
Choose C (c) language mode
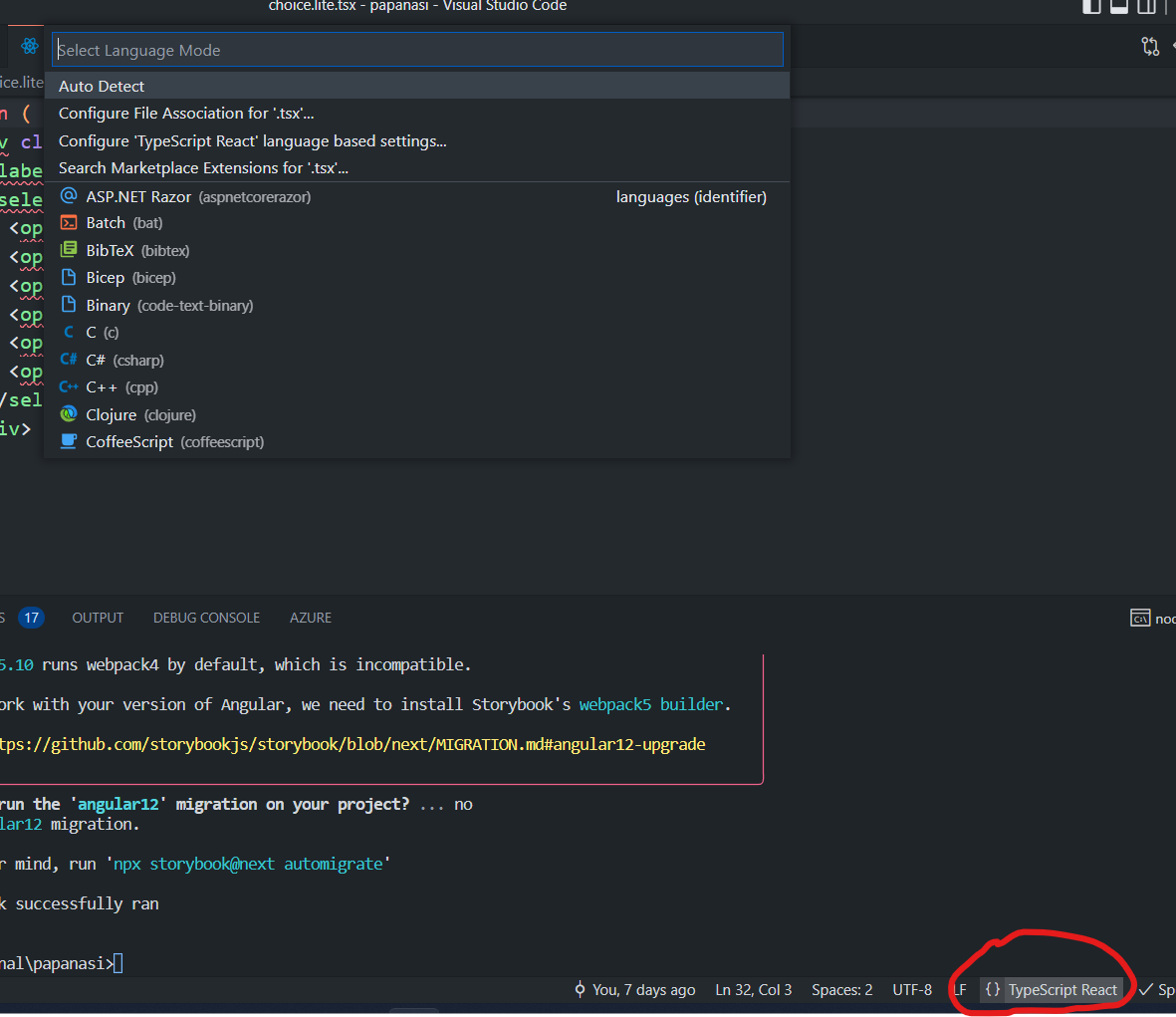418,333
